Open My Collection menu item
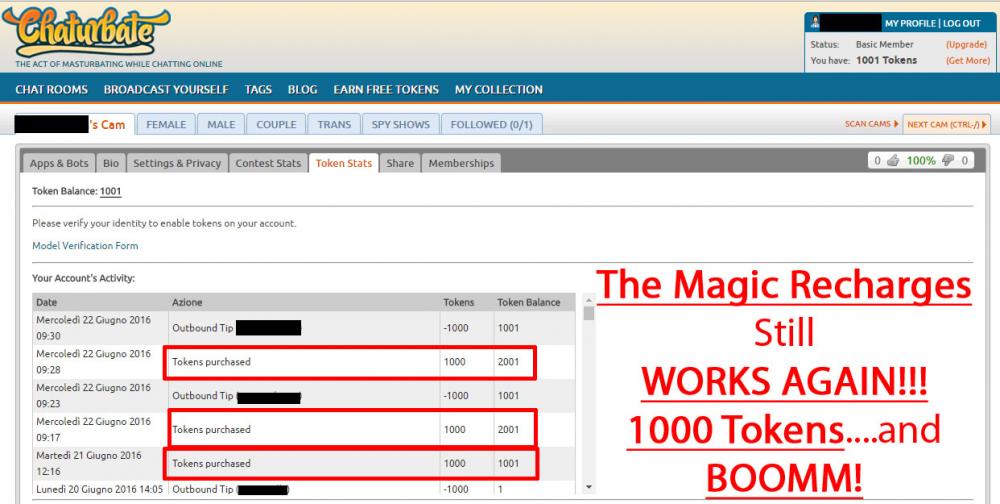The image size is (1000, 504). click(499, 89)
